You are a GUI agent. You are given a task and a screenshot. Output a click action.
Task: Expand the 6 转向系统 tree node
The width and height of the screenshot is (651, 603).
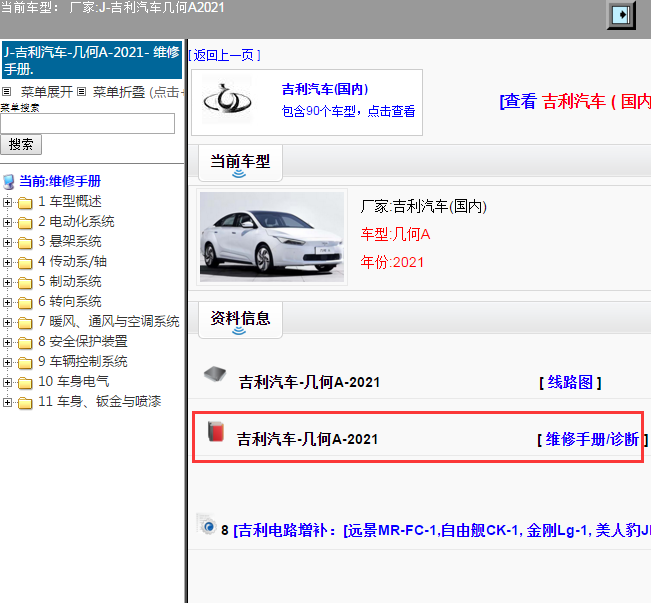pos(7,302)
